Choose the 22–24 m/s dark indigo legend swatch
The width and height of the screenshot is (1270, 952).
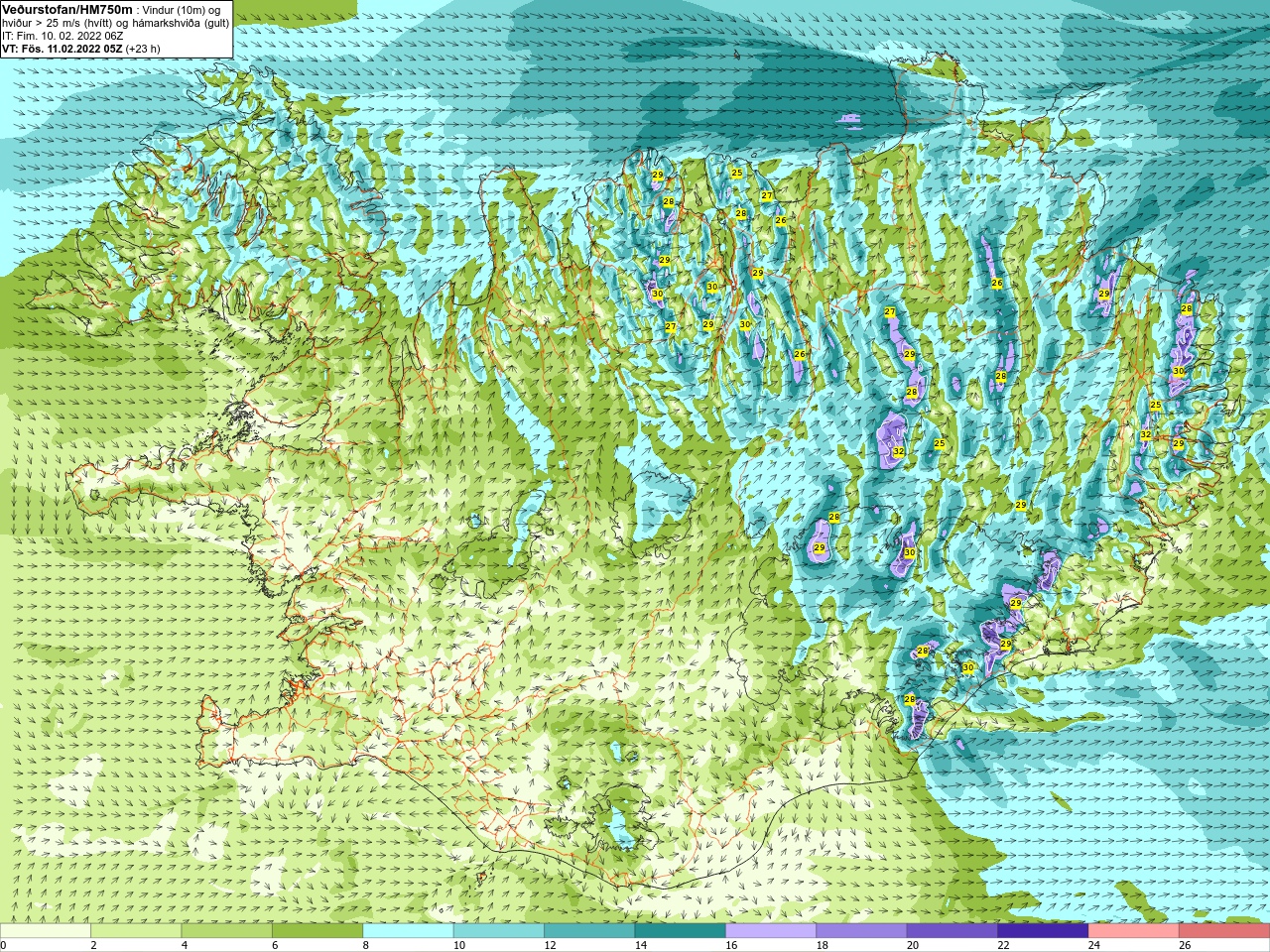1043,931
